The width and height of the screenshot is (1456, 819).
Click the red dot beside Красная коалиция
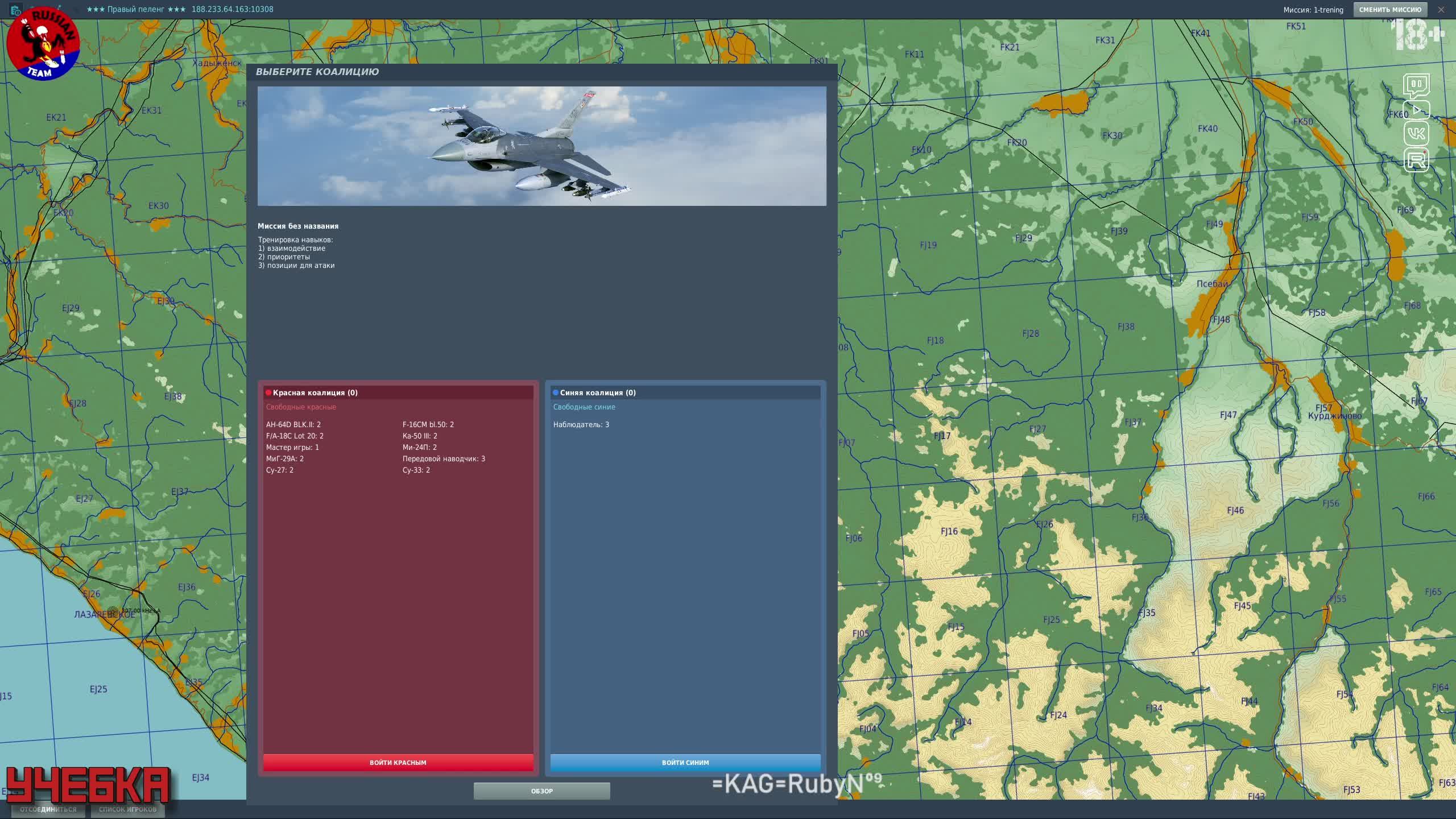(268, 392)
